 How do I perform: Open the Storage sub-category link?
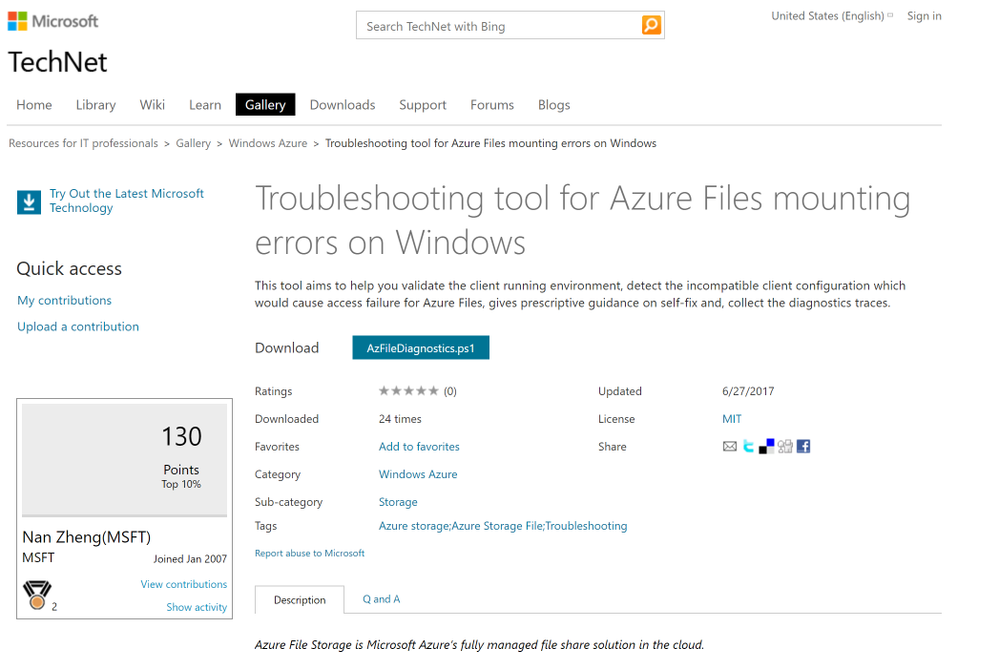[398, 502]
